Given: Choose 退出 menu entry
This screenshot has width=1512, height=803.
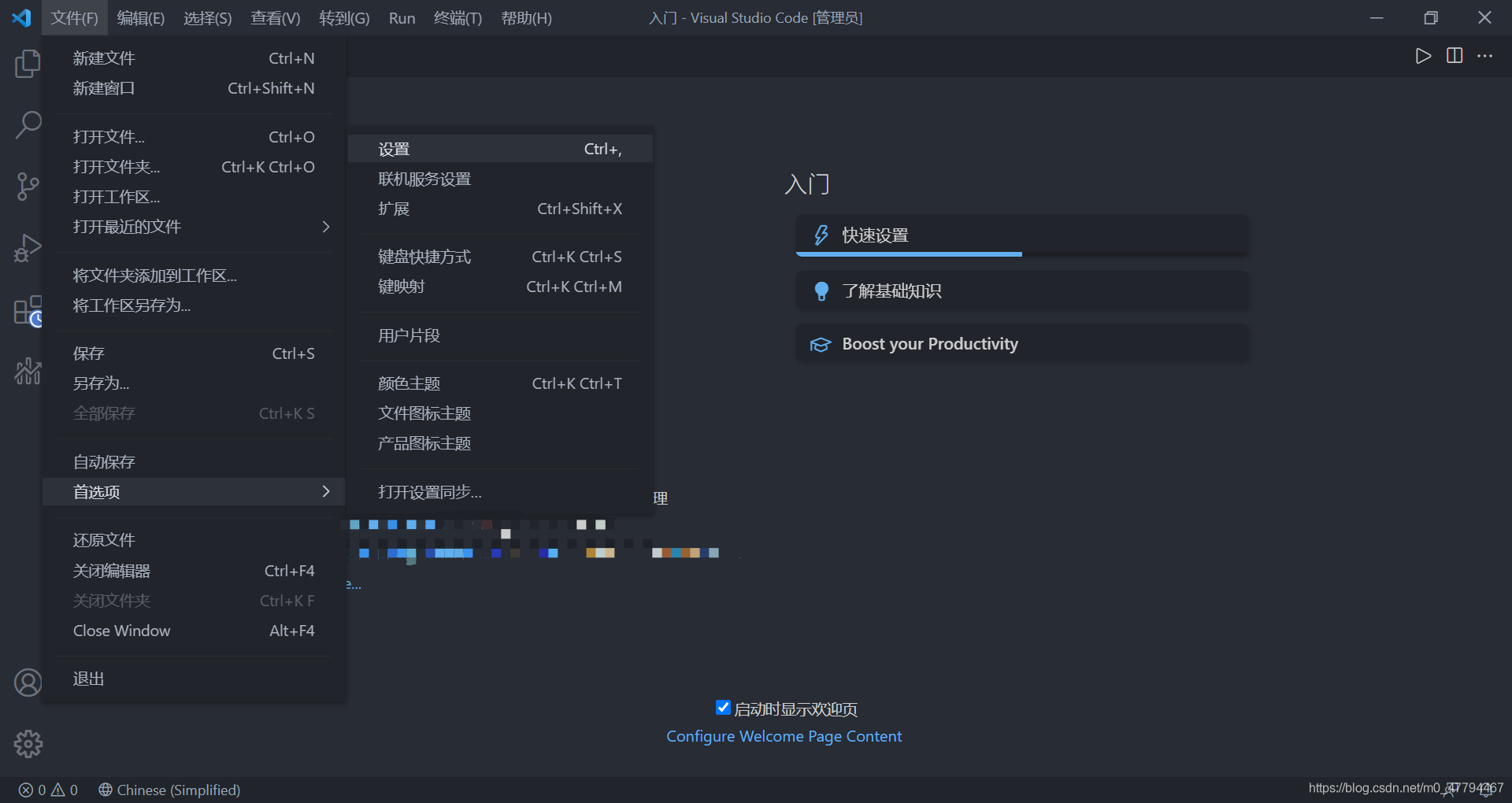Looking at the screenshot, I should click(x=194, y=679).
